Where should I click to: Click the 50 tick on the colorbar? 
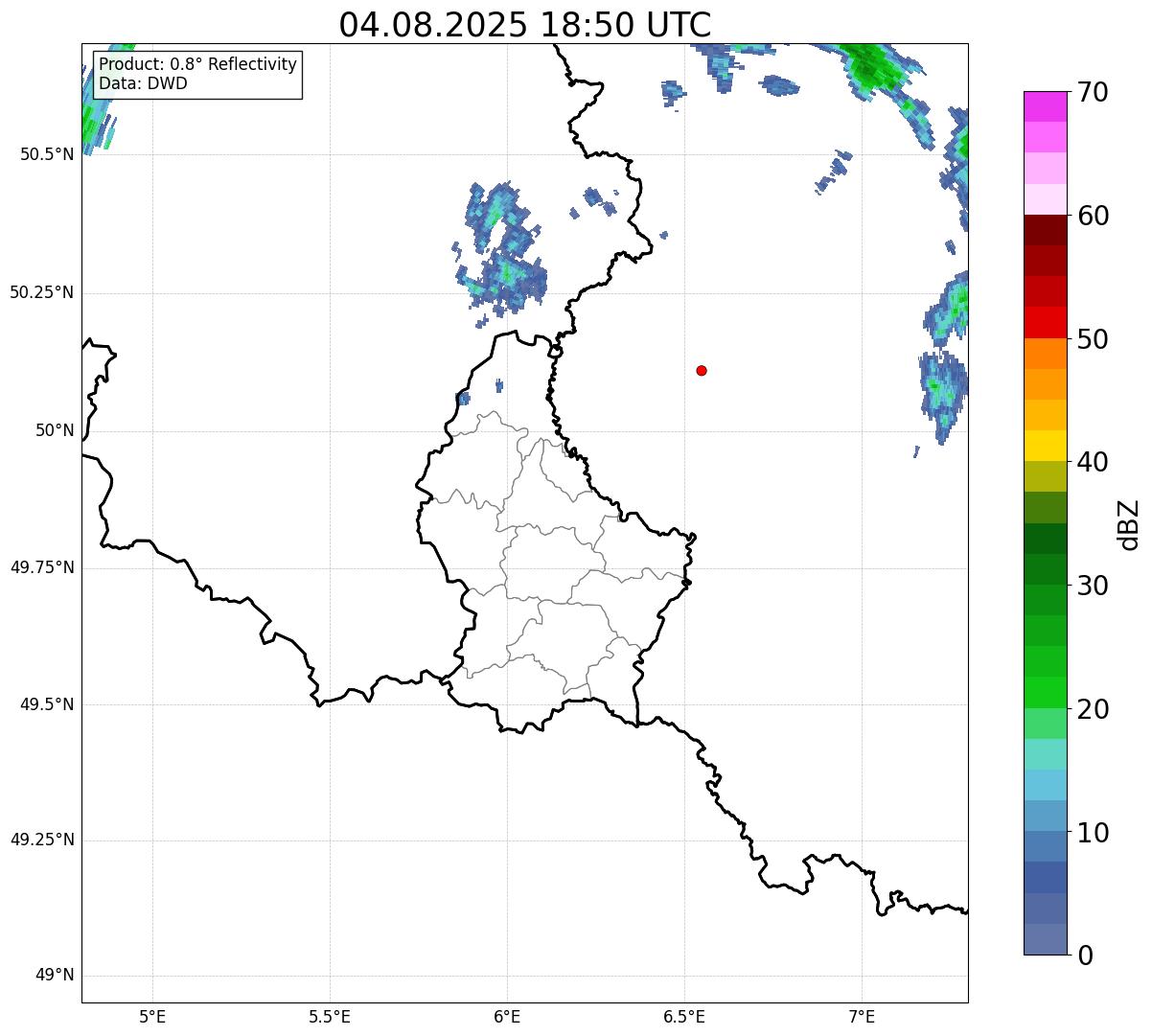click(1093, 339)
